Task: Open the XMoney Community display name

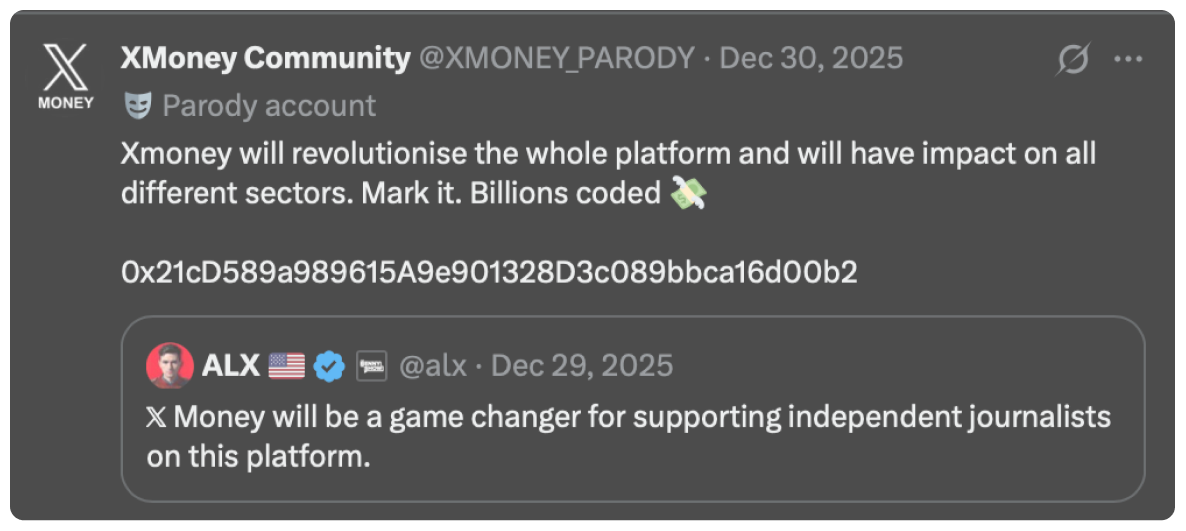Action: [x=265, y=59]
